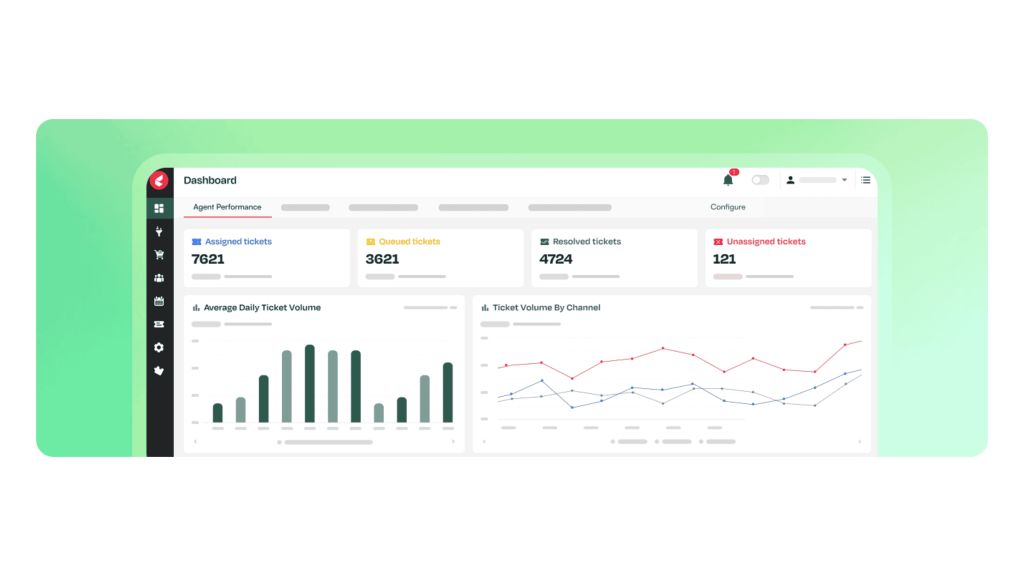Click the tallest bar in Average Daily Ticket Volume
Viewport: 1024px width, 576px height.
pyautogui.click(x=308, y=385)
